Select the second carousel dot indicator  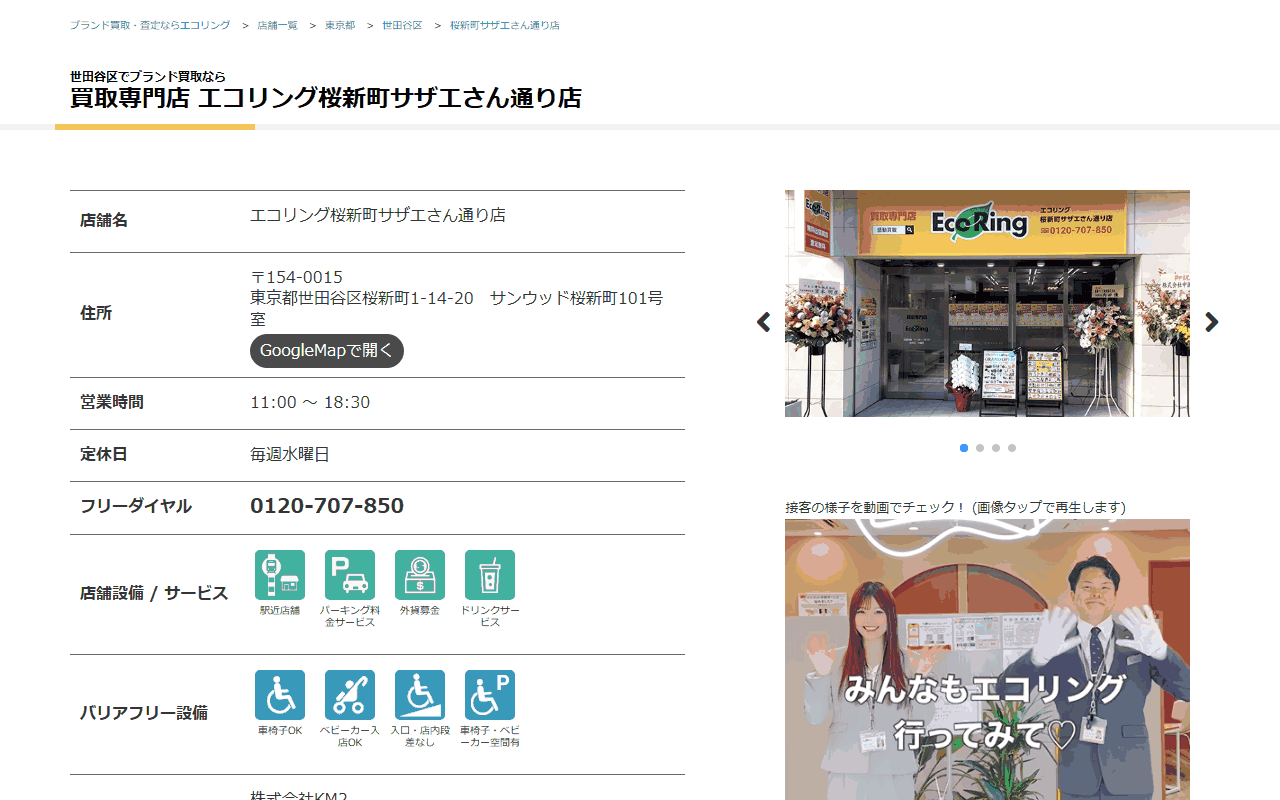pos(980,448)
